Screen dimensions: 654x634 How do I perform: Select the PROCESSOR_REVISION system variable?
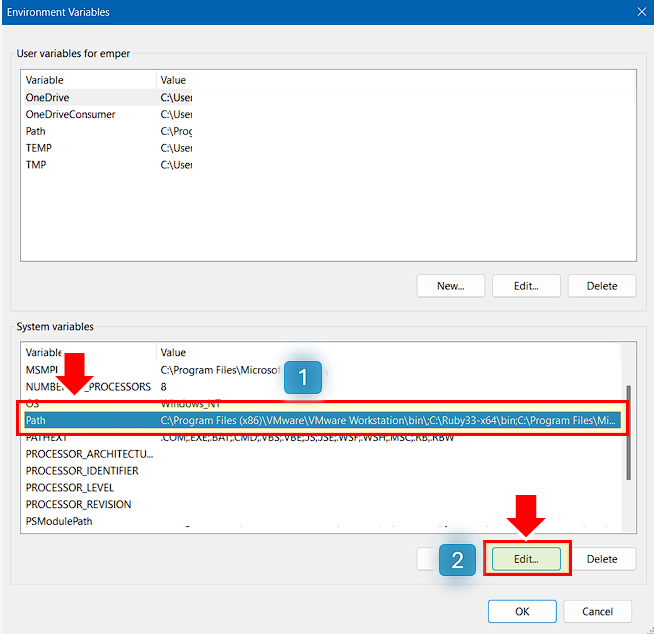point(322,504)
